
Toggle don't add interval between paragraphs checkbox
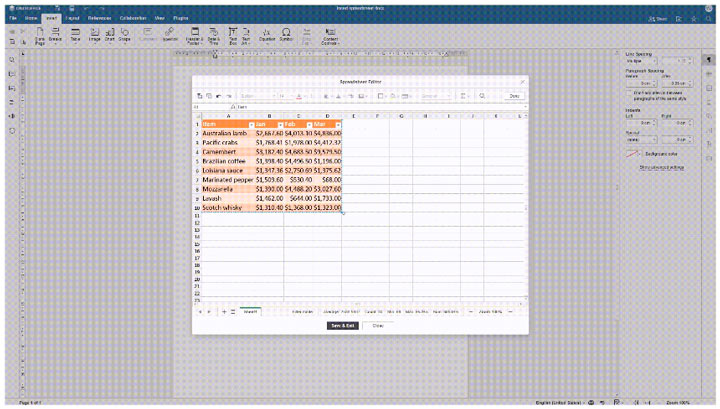(x=629, y=93)
